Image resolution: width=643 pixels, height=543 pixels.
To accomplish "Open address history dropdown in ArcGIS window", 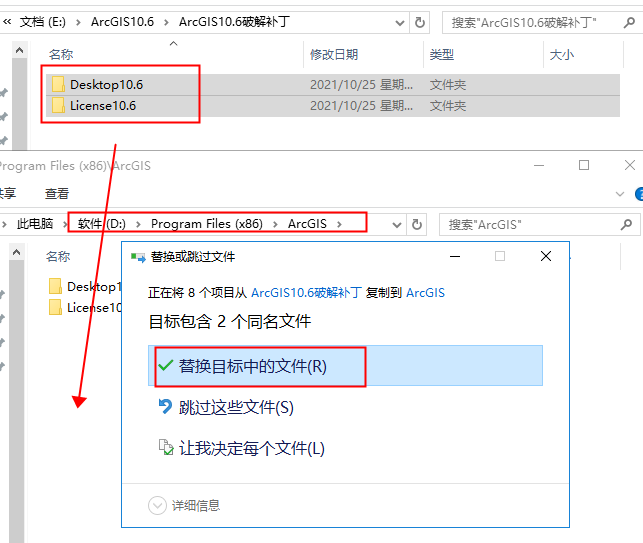I will pyautogui.click(x=397, y=225).
